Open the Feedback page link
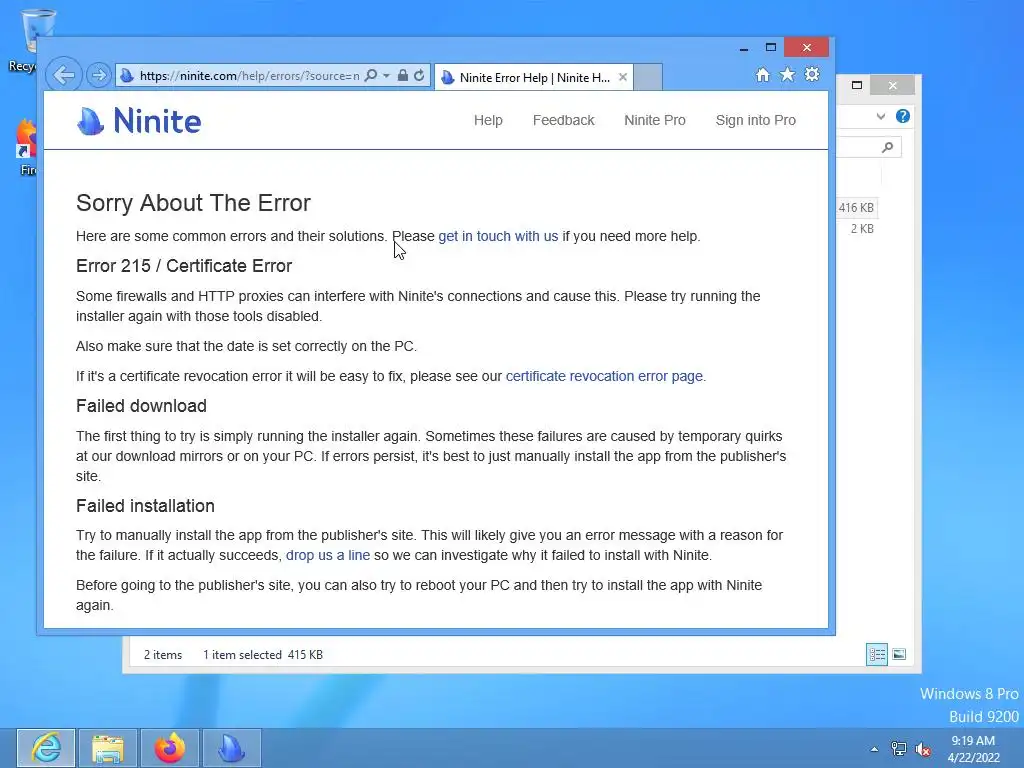 [x=564, y=120]
